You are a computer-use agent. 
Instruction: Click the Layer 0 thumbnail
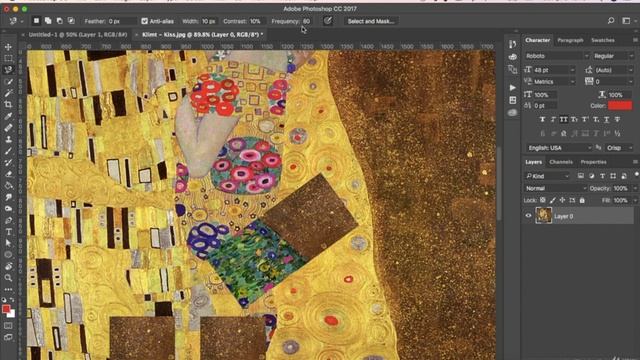click(x=543, y=216)
